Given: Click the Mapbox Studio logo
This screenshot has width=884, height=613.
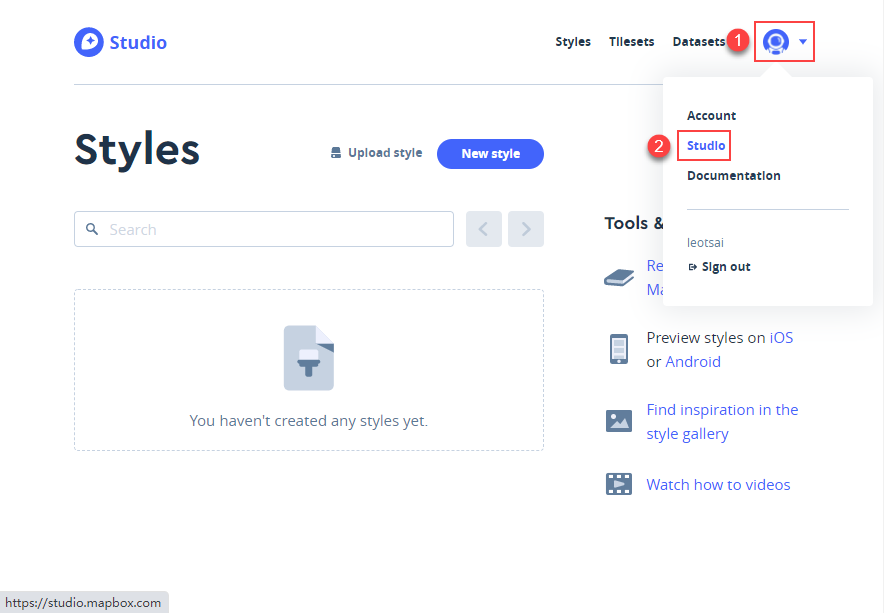Looking at the screenshot, I should (119, 42).
